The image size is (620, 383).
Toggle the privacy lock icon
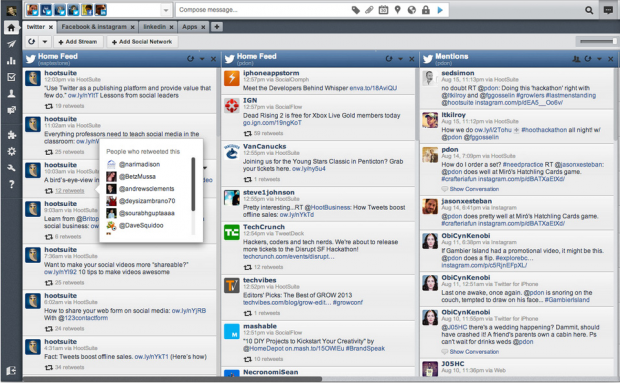426,10
